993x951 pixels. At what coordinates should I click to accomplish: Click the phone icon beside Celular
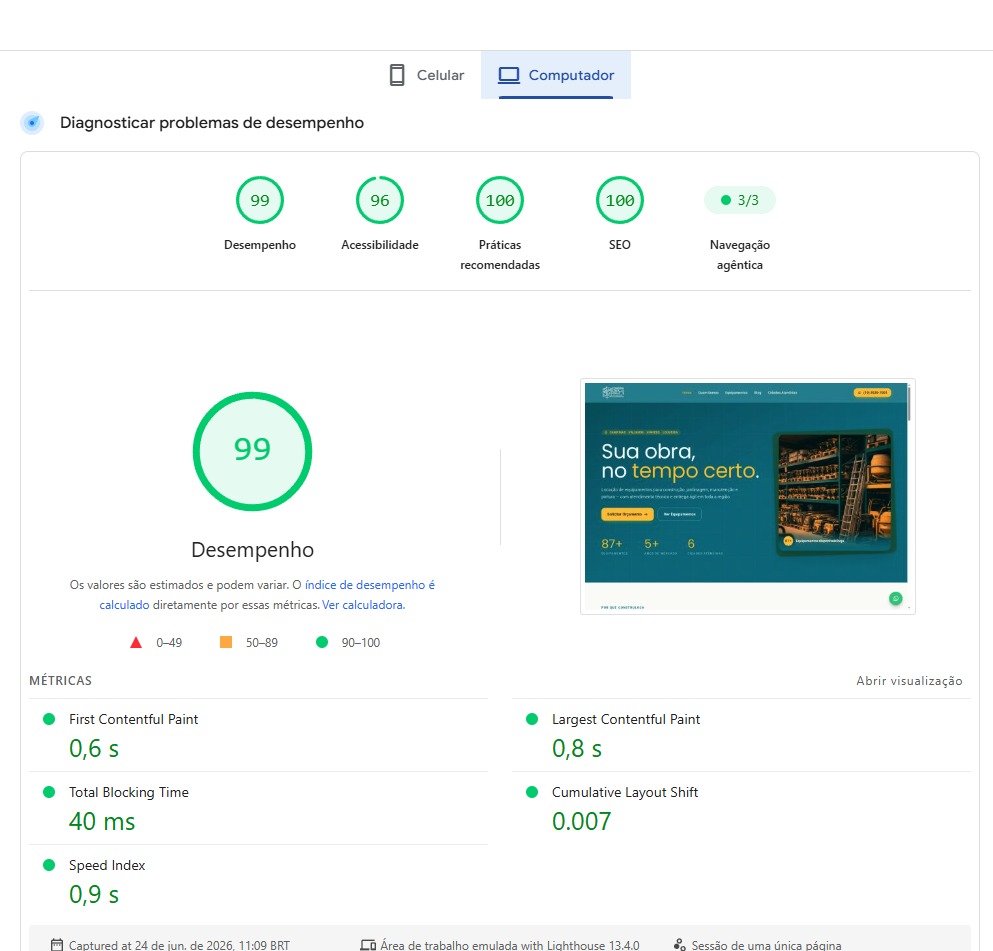coord(397,75)
